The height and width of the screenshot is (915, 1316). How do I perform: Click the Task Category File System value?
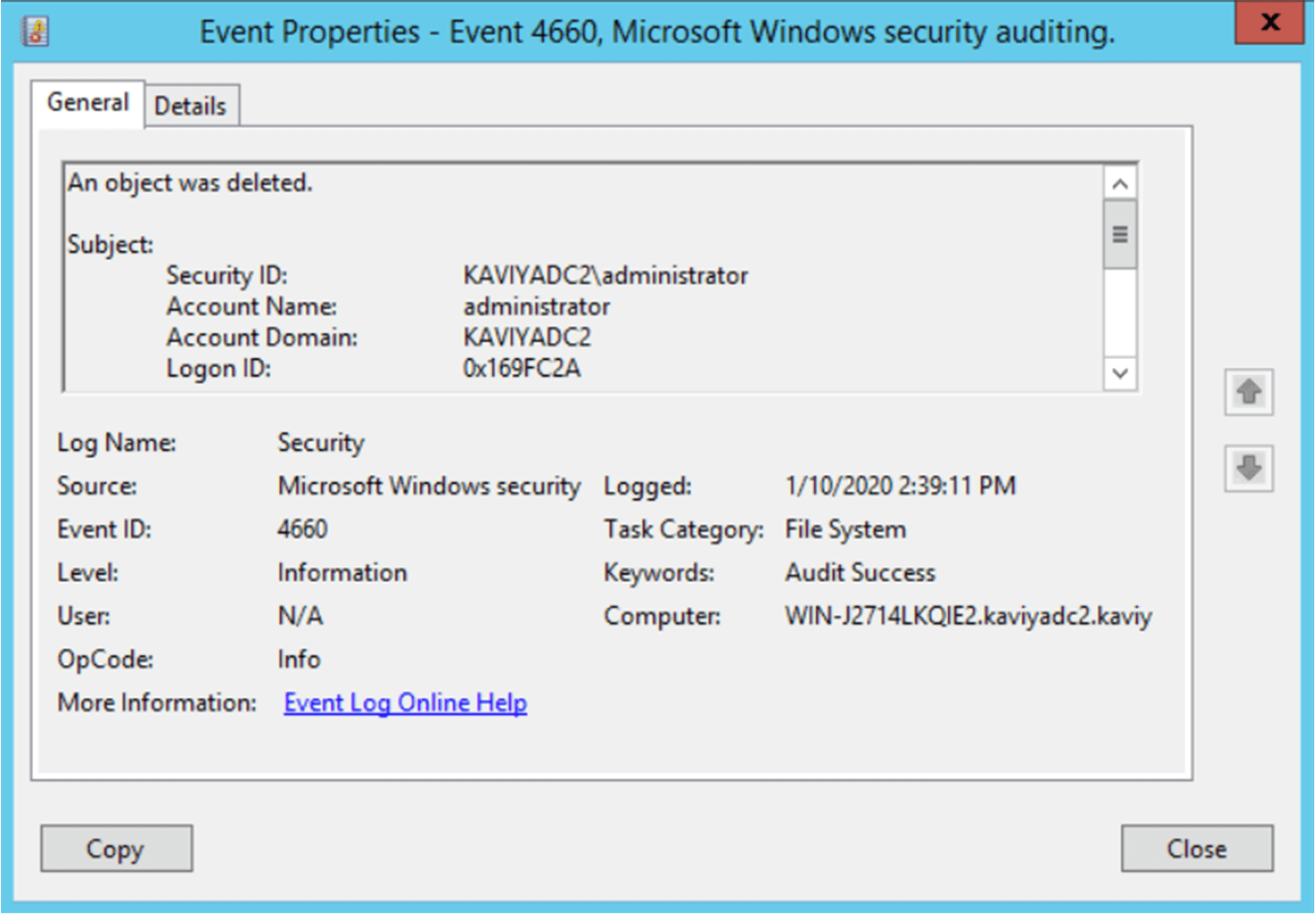846,529
